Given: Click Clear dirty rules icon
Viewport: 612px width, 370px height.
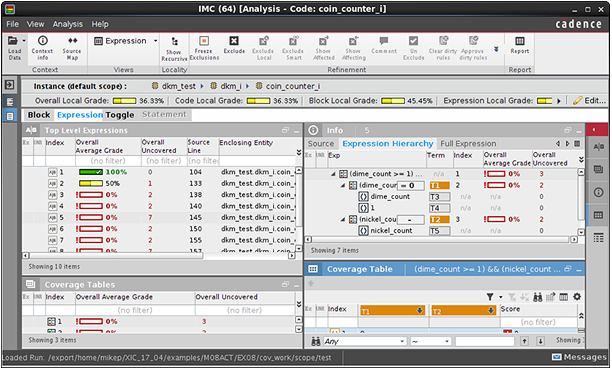Looking at the screenshot, I should tap(443, 41).
